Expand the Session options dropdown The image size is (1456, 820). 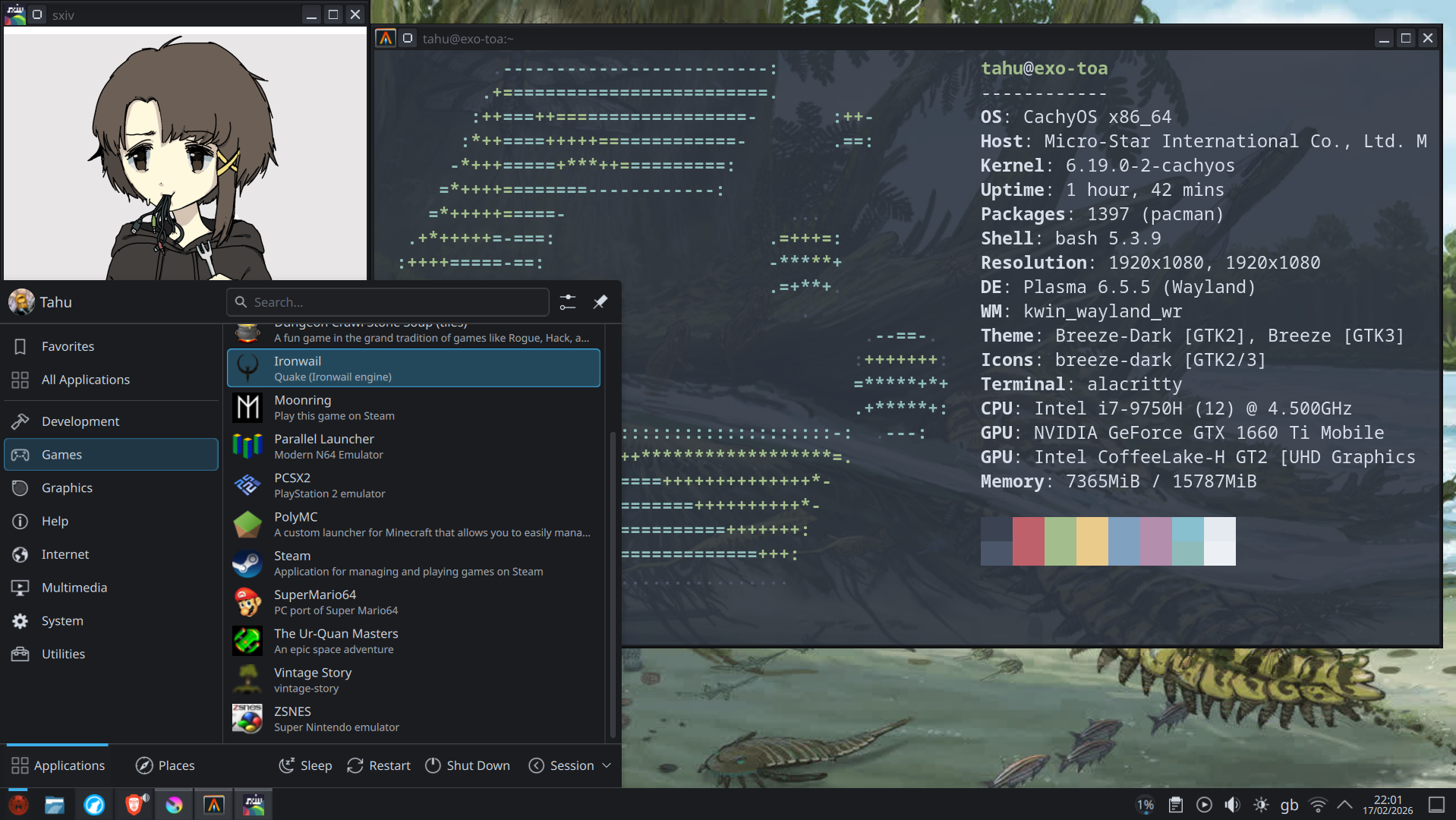pos(569,765)
